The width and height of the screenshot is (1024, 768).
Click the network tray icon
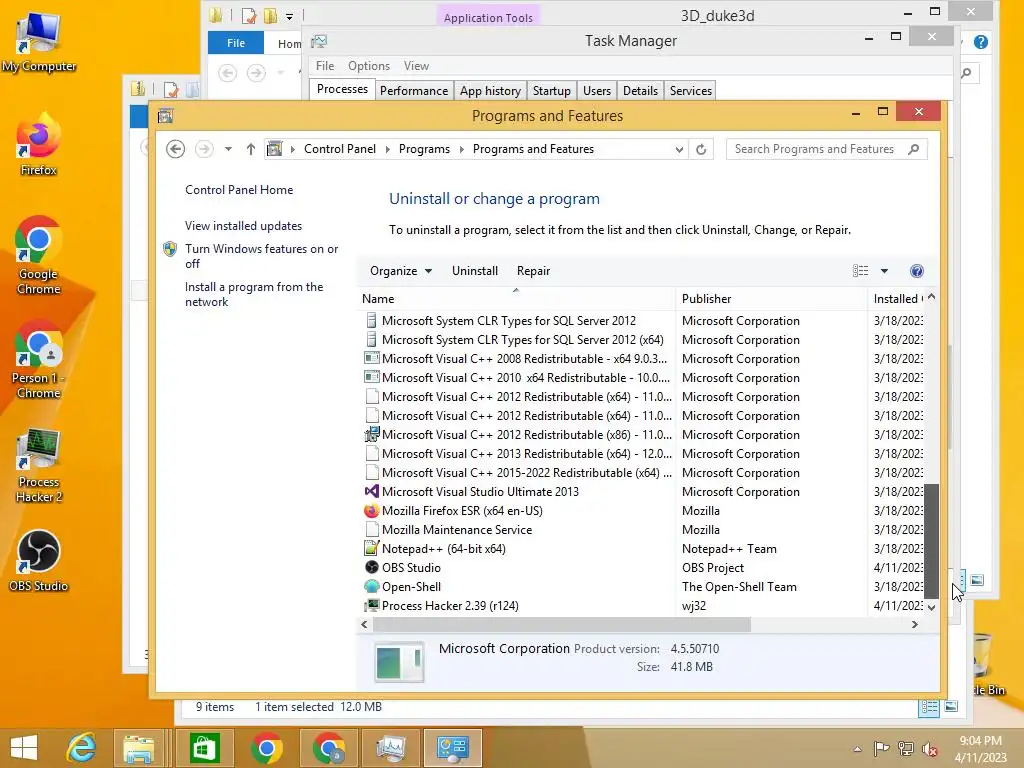[x=906, y=748]
